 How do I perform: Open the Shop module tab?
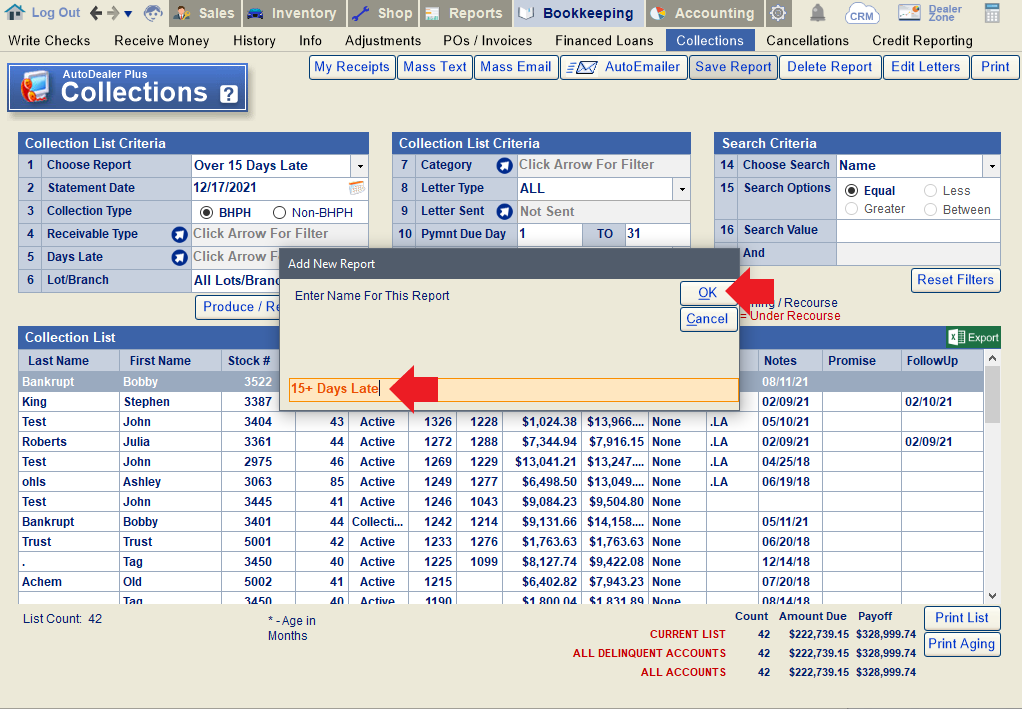coord(383,13)
